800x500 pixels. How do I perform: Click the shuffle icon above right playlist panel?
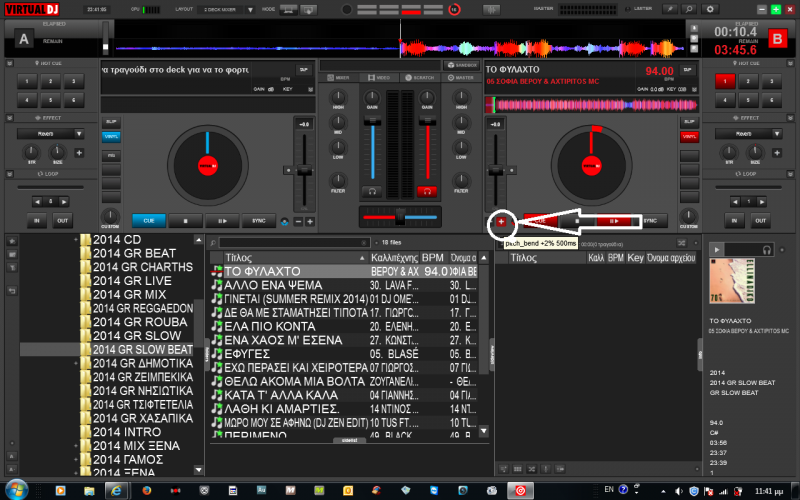tap(682, 243)
